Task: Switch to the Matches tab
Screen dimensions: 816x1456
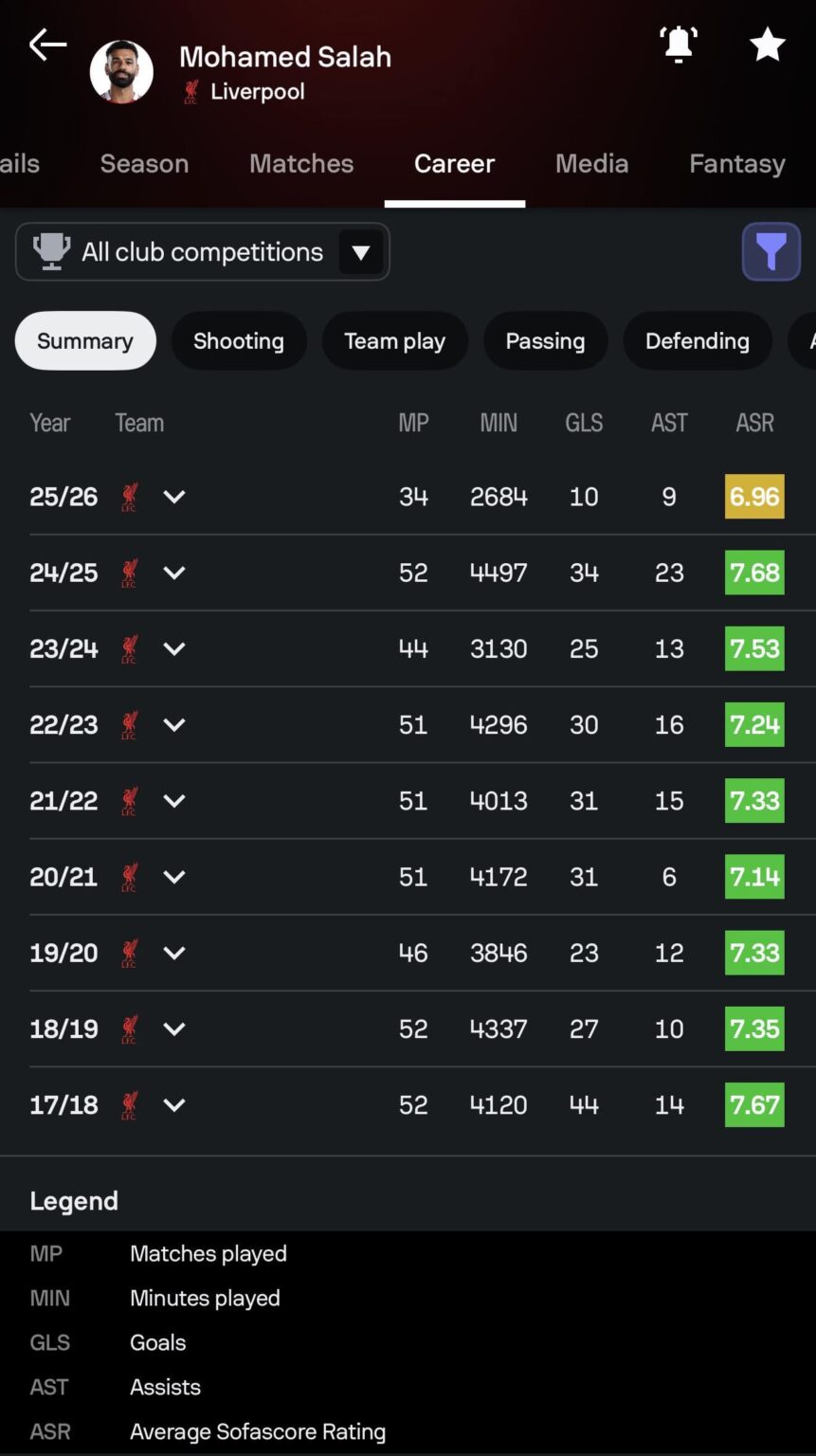Action: tap(301, 164)
